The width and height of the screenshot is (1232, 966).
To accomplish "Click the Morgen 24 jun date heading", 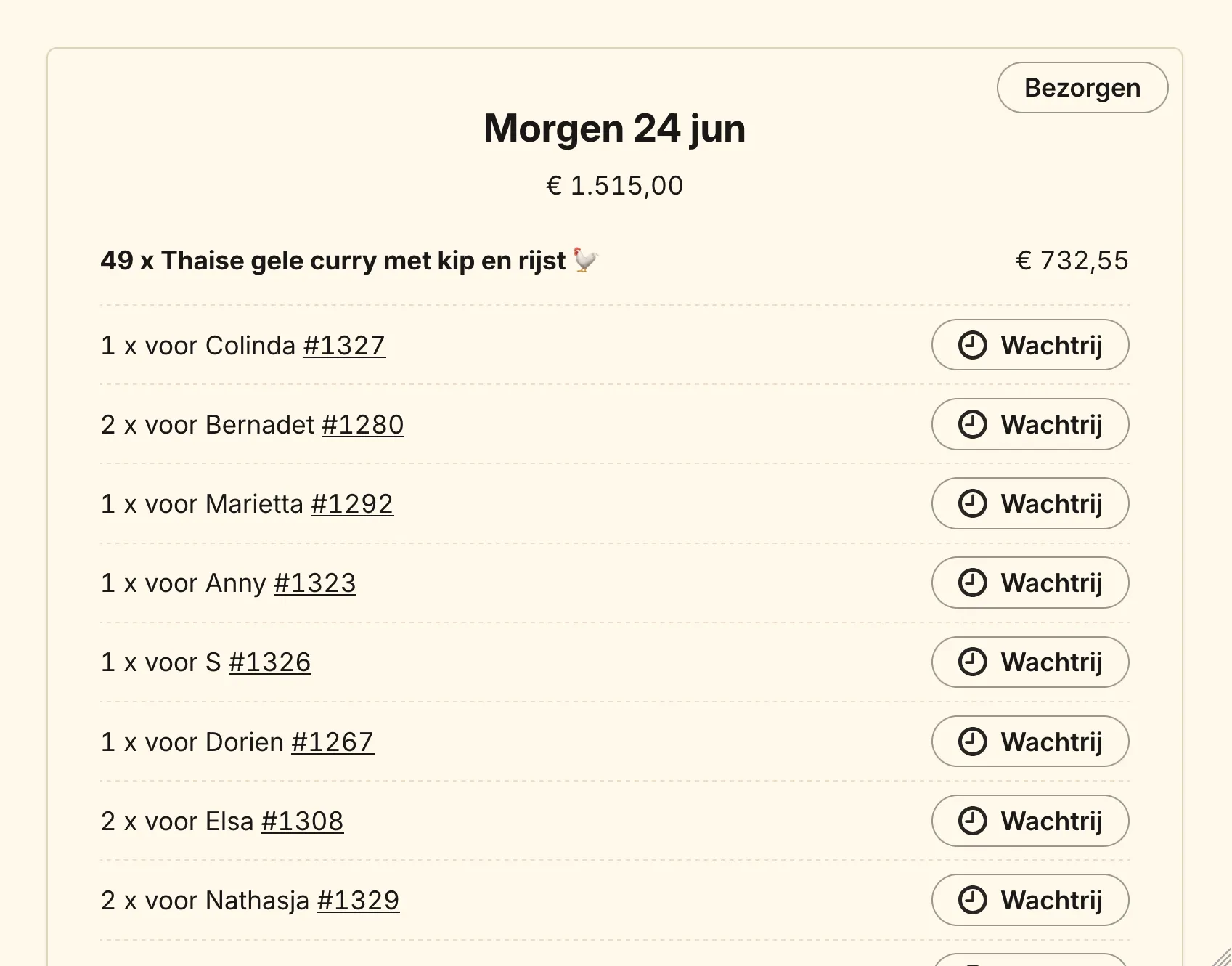I will coord(615,129).
